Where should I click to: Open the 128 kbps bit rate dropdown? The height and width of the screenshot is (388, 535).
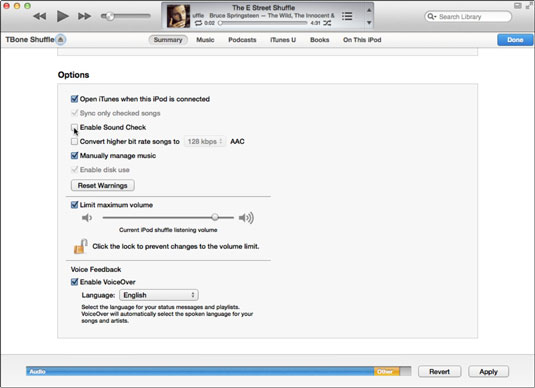pyautogui.click(x=205, y=141)
